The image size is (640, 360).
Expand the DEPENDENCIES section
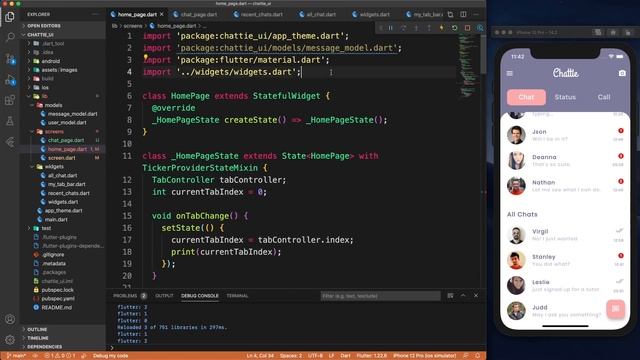pos(63,347)
